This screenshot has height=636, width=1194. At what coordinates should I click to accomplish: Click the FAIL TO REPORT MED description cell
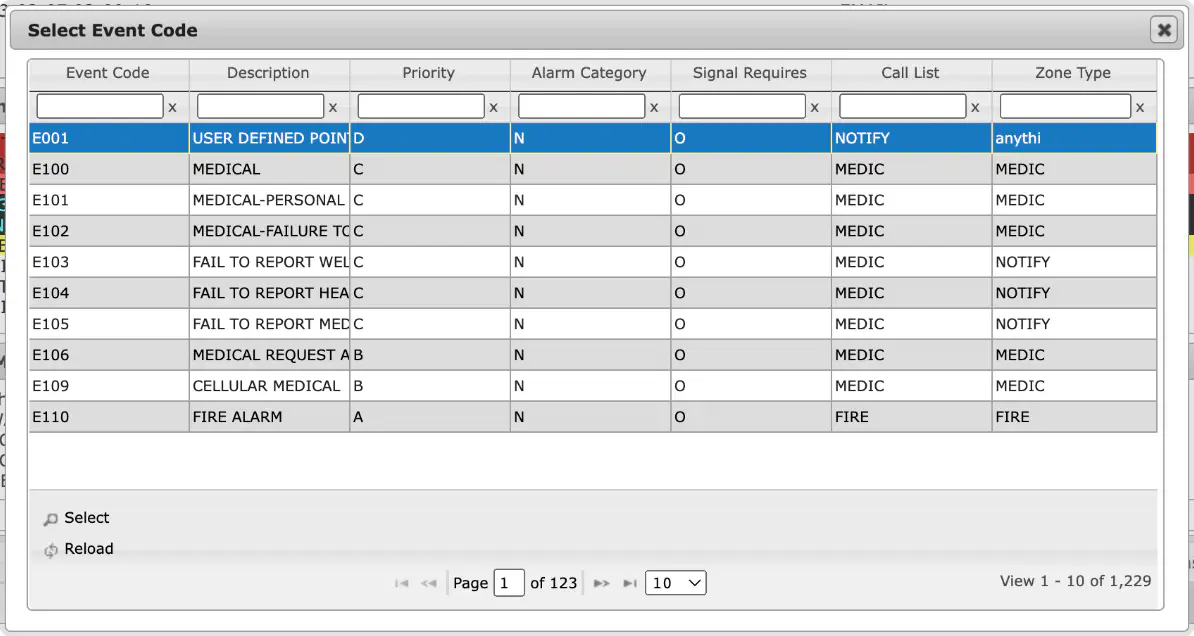(x=270, y=324)
